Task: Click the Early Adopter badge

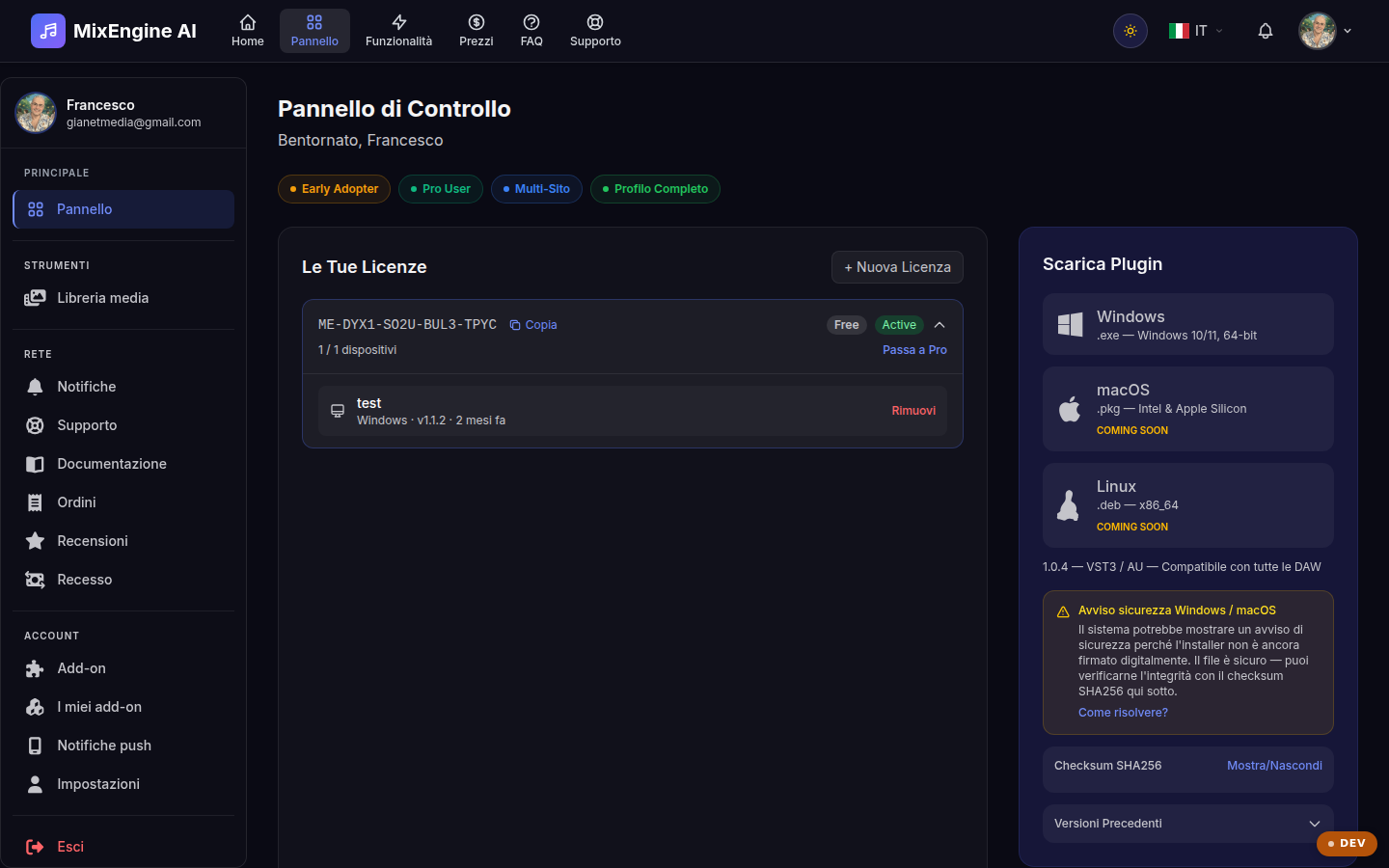Action: (x=334, y=189)
